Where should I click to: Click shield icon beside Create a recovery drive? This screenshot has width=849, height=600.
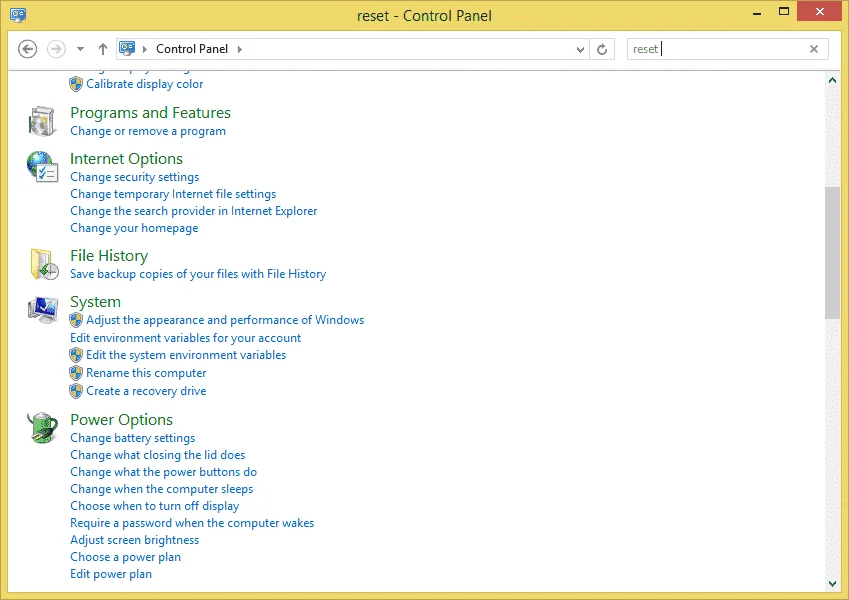[76, 391]
